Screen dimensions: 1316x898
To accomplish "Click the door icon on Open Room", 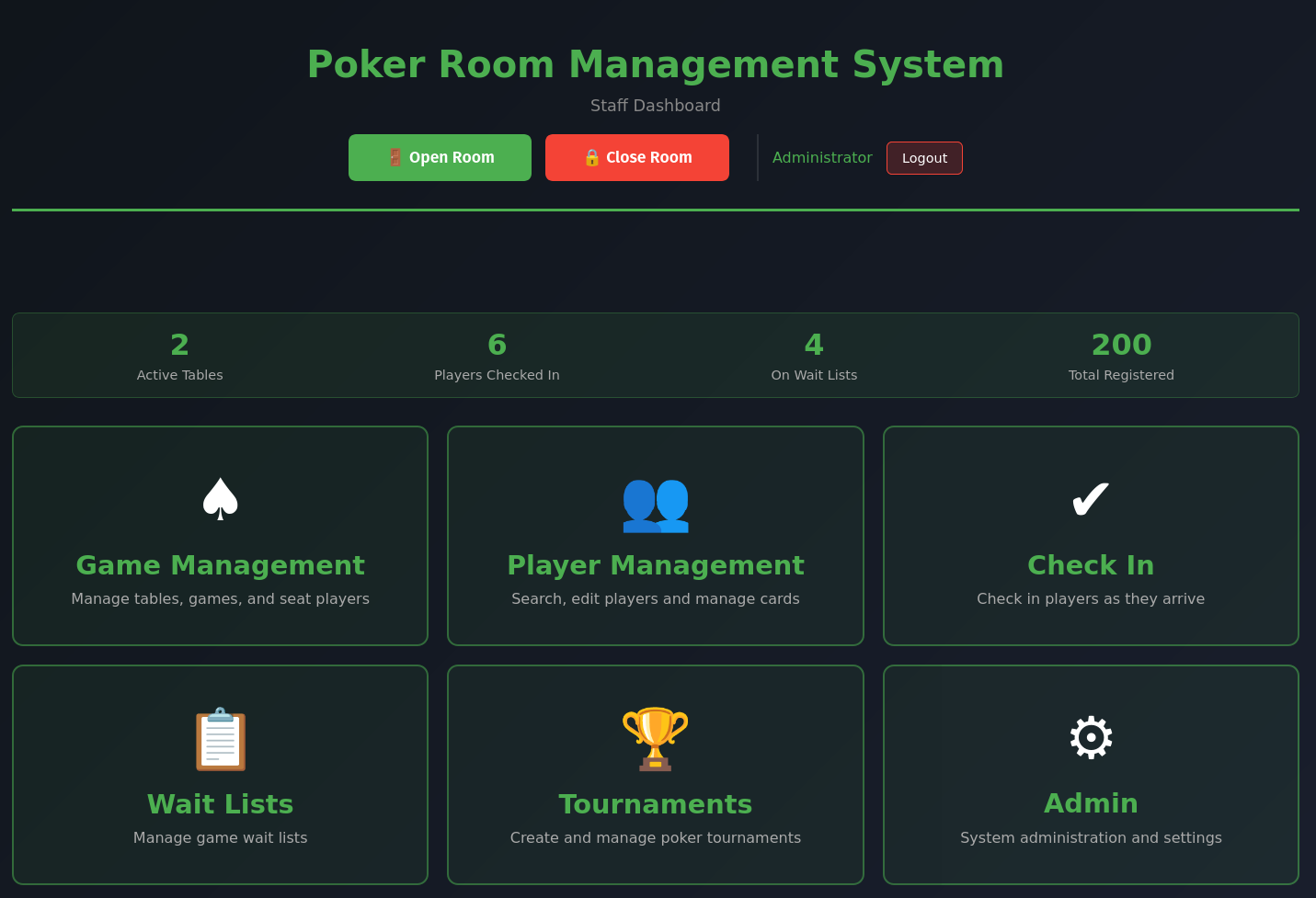I will (x=395, y=157).
